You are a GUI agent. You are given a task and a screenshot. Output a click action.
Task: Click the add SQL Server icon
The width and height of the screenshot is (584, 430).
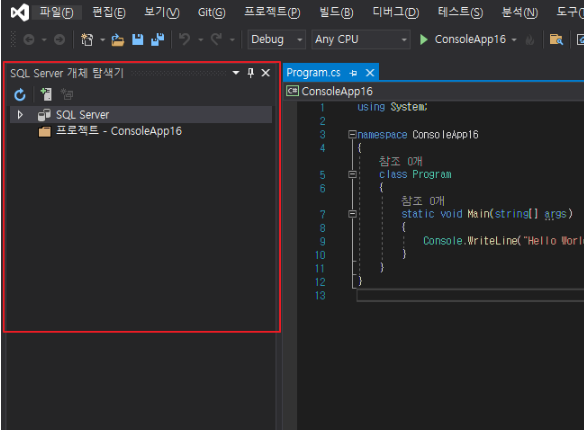(46, 94)
